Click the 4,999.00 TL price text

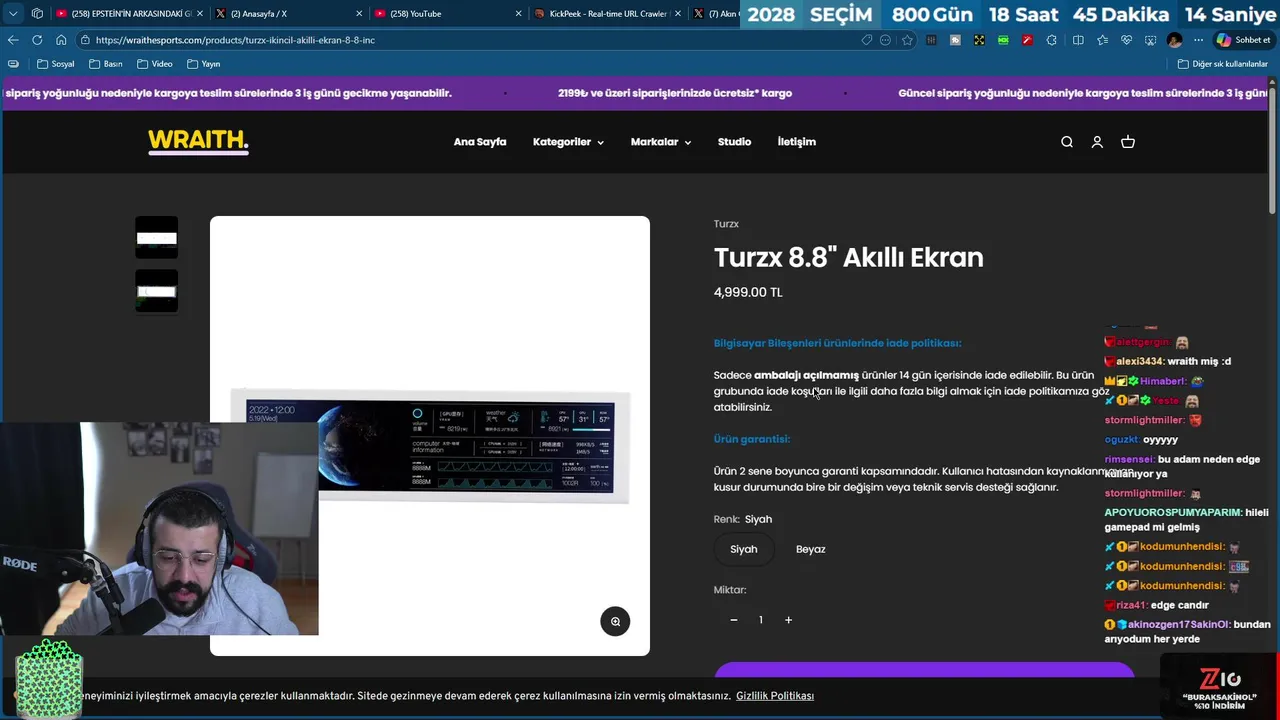[748, 293]
